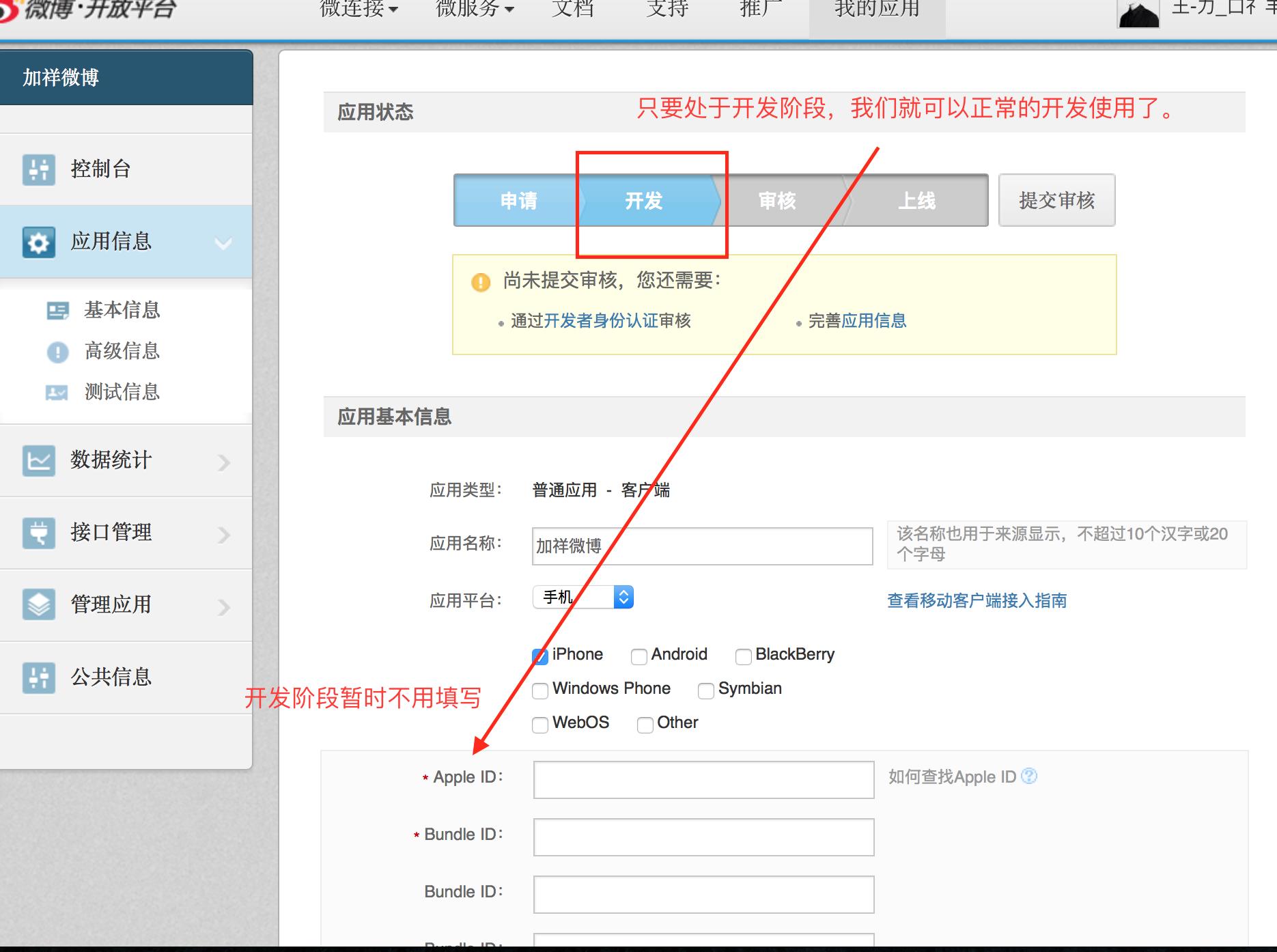Viewport: 1277px width, 952px height.
Task: Click the 控制台 dashboard icon
Action: click(39, 169)
